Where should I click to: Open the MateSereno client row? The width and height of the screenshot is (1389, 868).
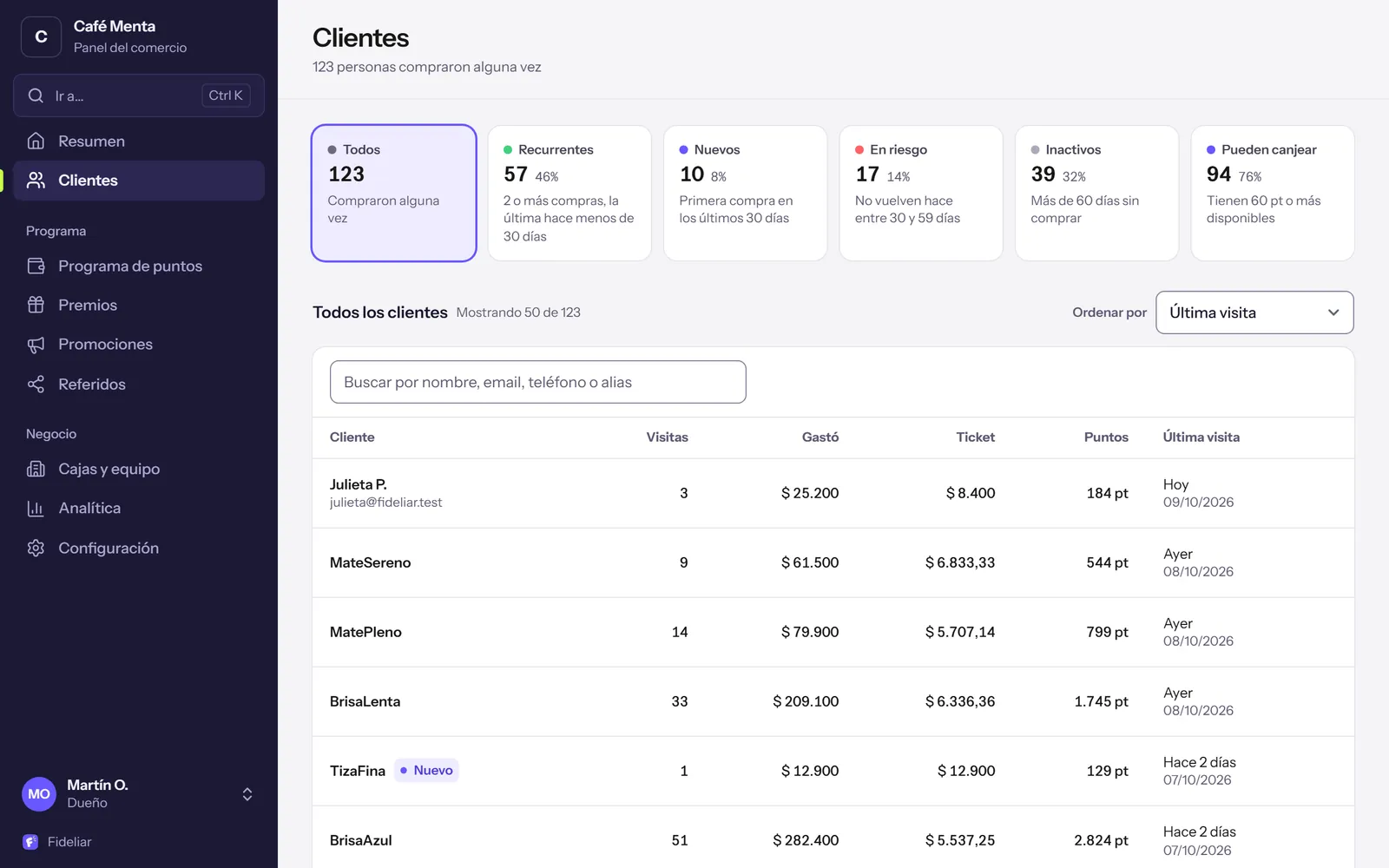point(833,562)
